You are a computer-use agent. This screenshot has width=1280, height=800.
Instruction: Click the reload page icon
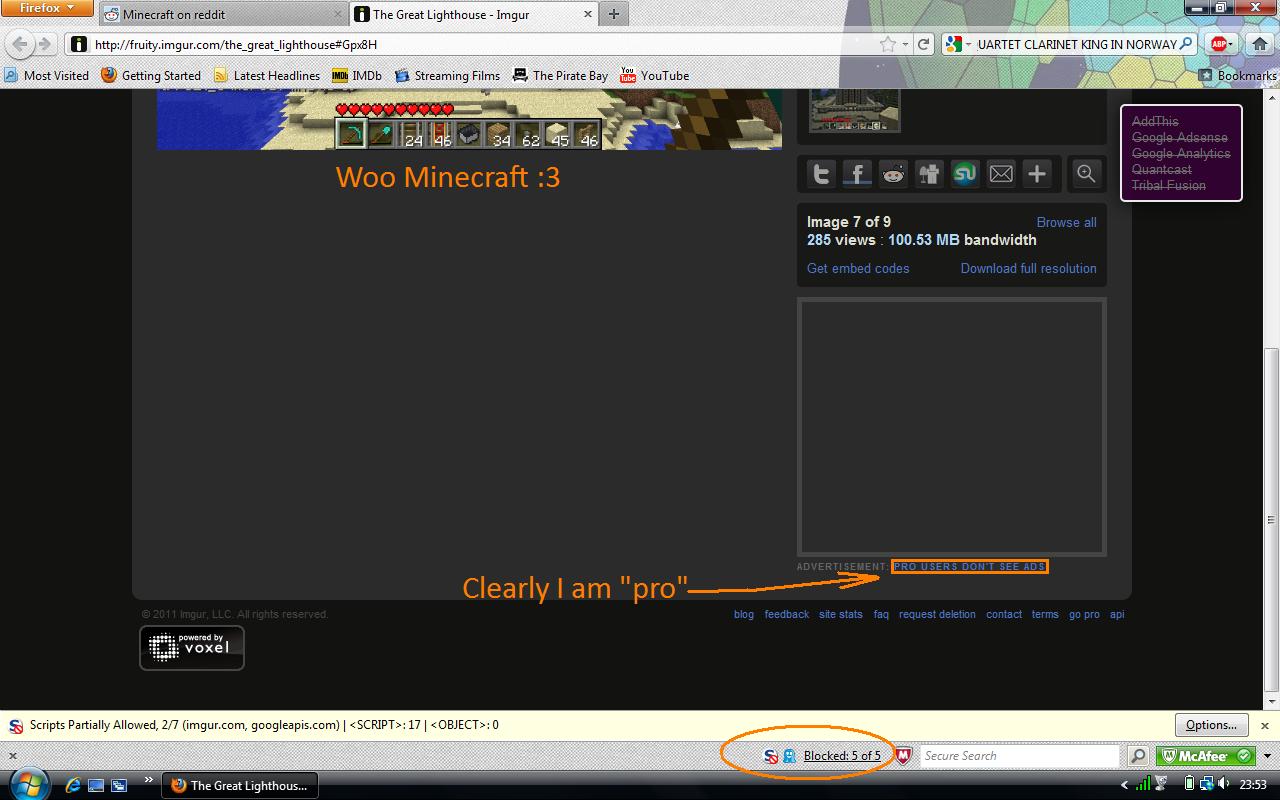[924, 44]
